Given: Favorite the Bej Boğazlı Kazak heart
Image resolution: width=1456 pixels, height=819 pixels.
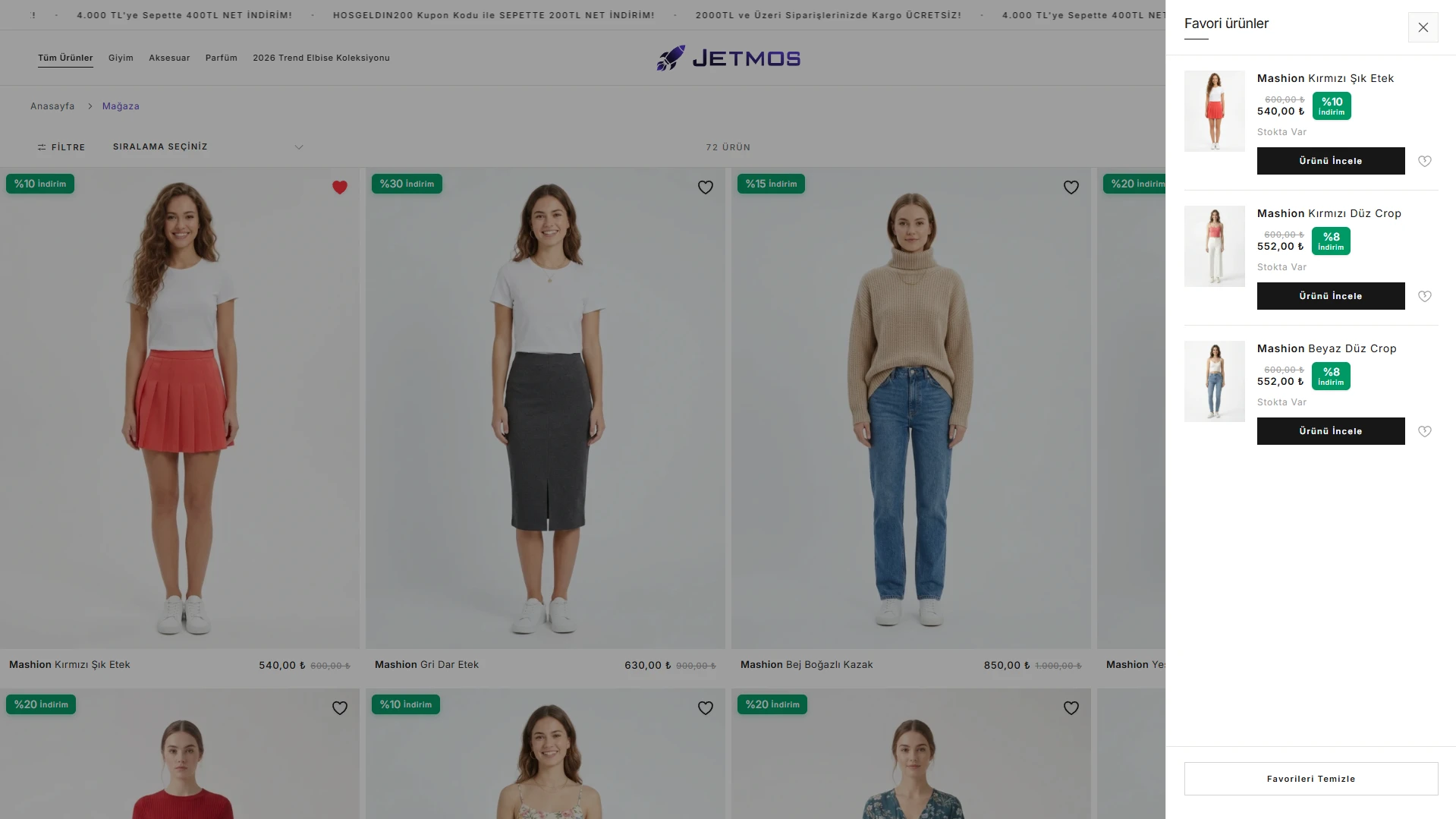Looking at the screenshot, I should click(1071, 187).
